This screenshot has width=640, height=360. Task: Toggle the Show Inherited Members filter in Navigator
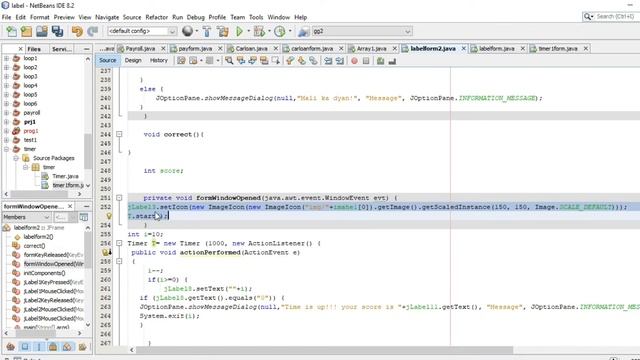(x=11, y=347)
